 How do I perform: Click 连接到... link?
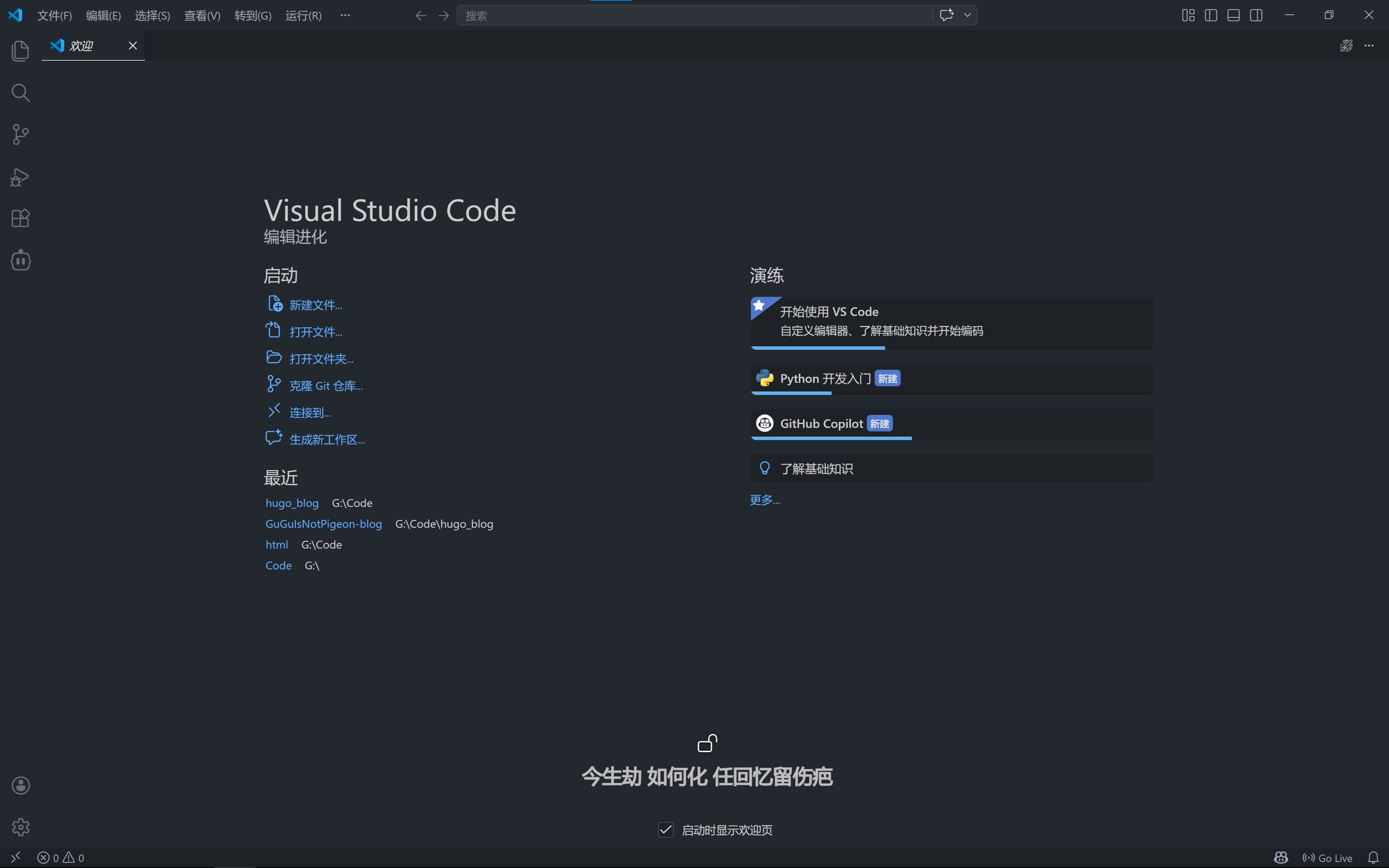[310, 413]
